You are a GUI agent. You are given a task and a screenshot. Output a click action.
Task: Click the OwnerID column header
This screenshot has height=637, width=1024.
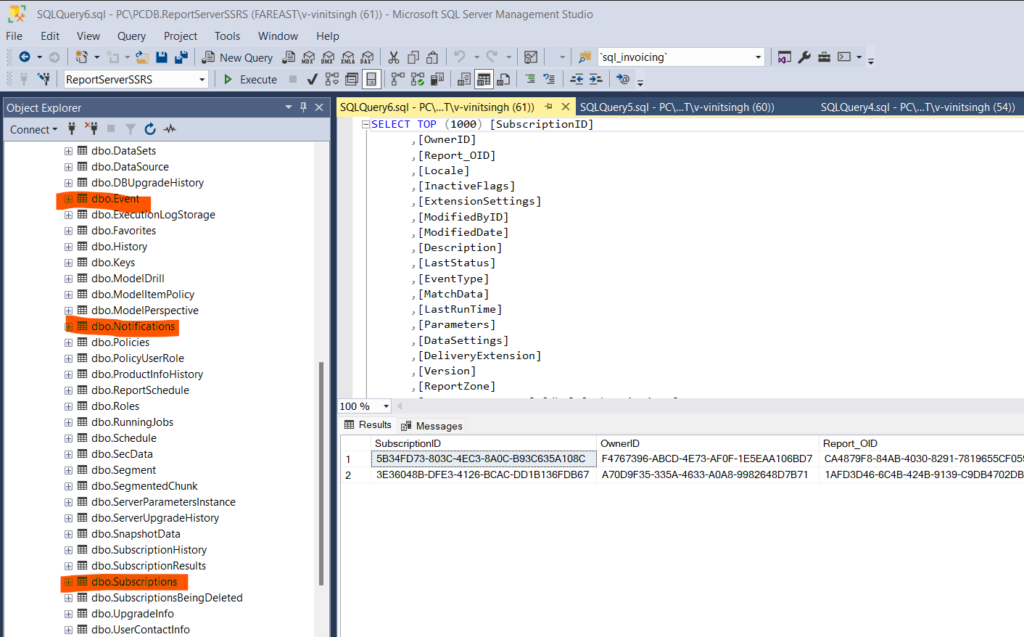click(x=707, y=444)
